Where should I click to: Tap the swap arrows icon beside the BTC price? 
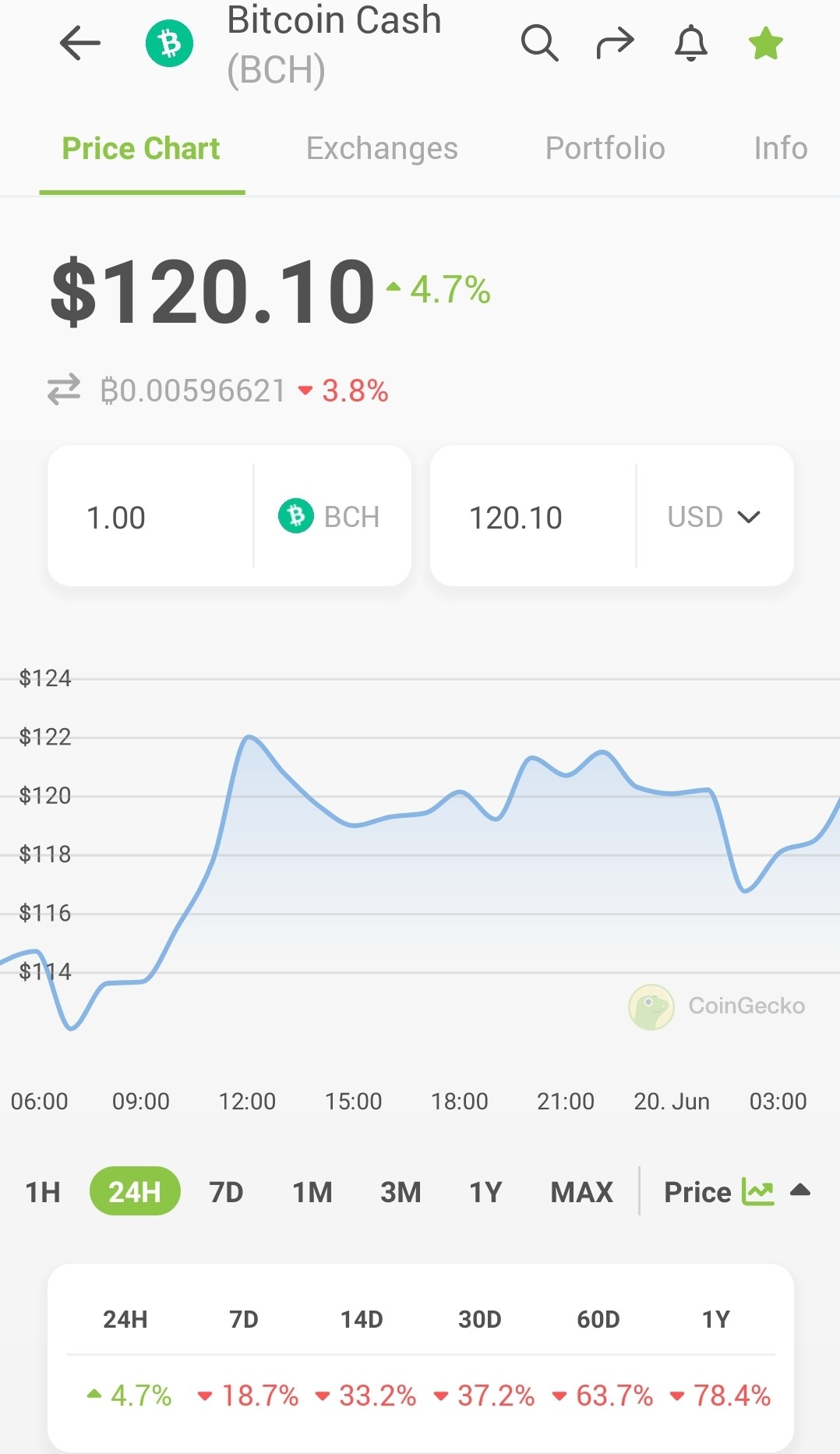tap(64, 390)
